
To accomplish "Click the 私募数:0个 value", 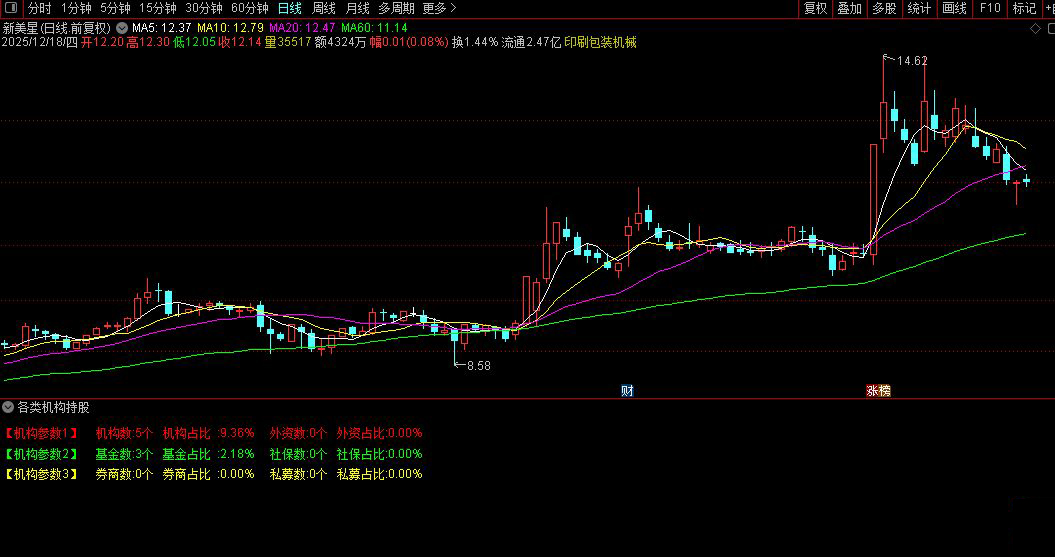I will 298,474.
